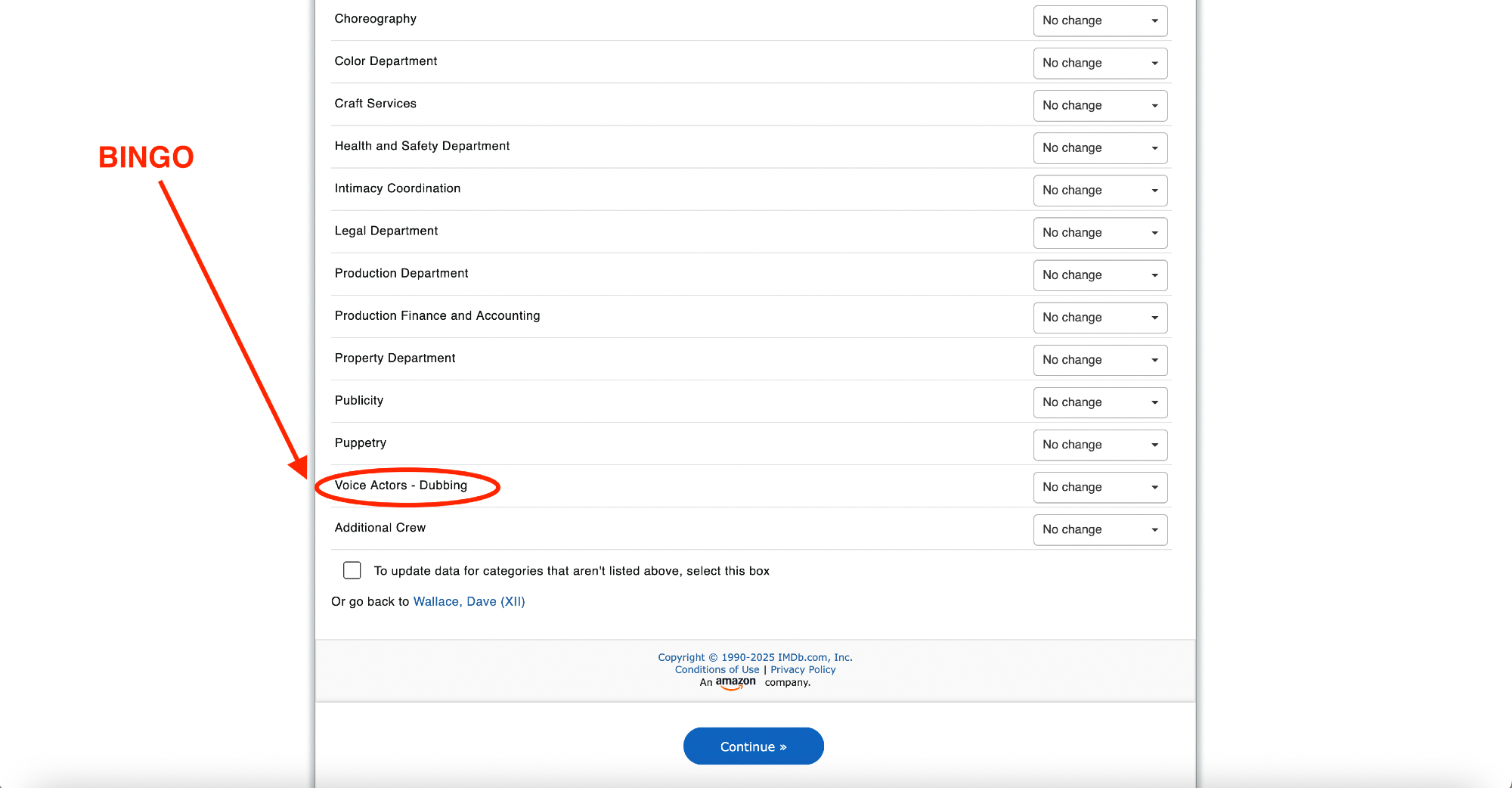Expand the Property Department dropdown
This screenshot has height=788, width=1512.
click(x=1100, y=359)
